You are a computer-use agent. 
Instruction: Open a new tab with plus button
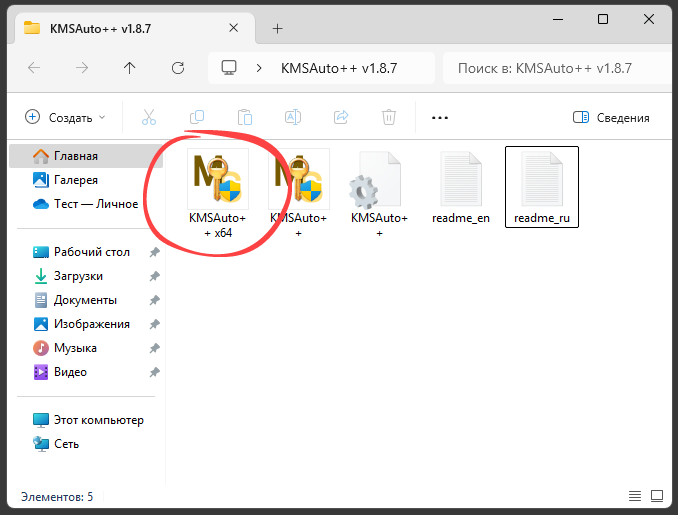(x=277, y=28)
